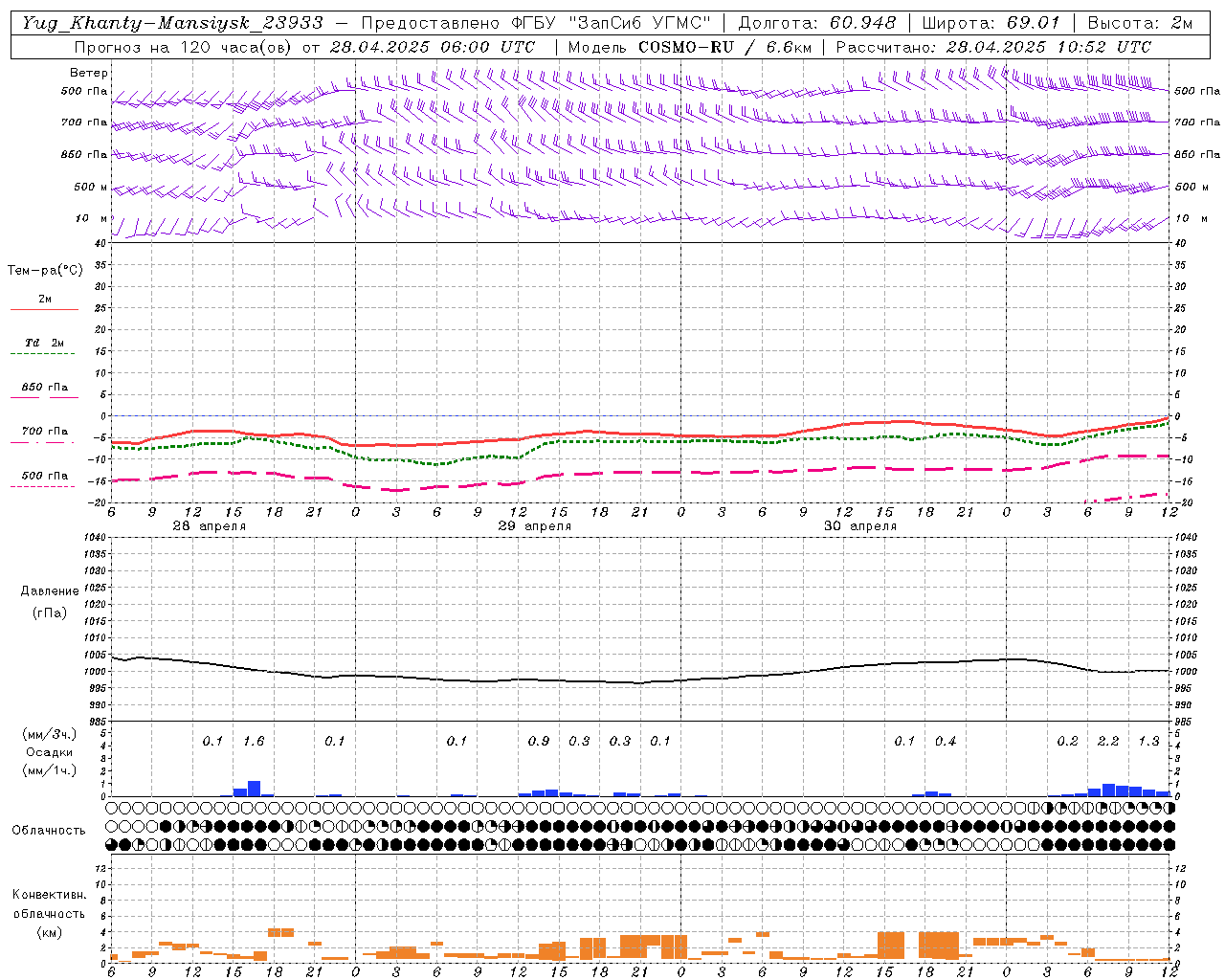Image resolution: width=1225 pixels, height=980 pixels.
Task: Click the 2.2 precipitation amount
Action: 1108,741
